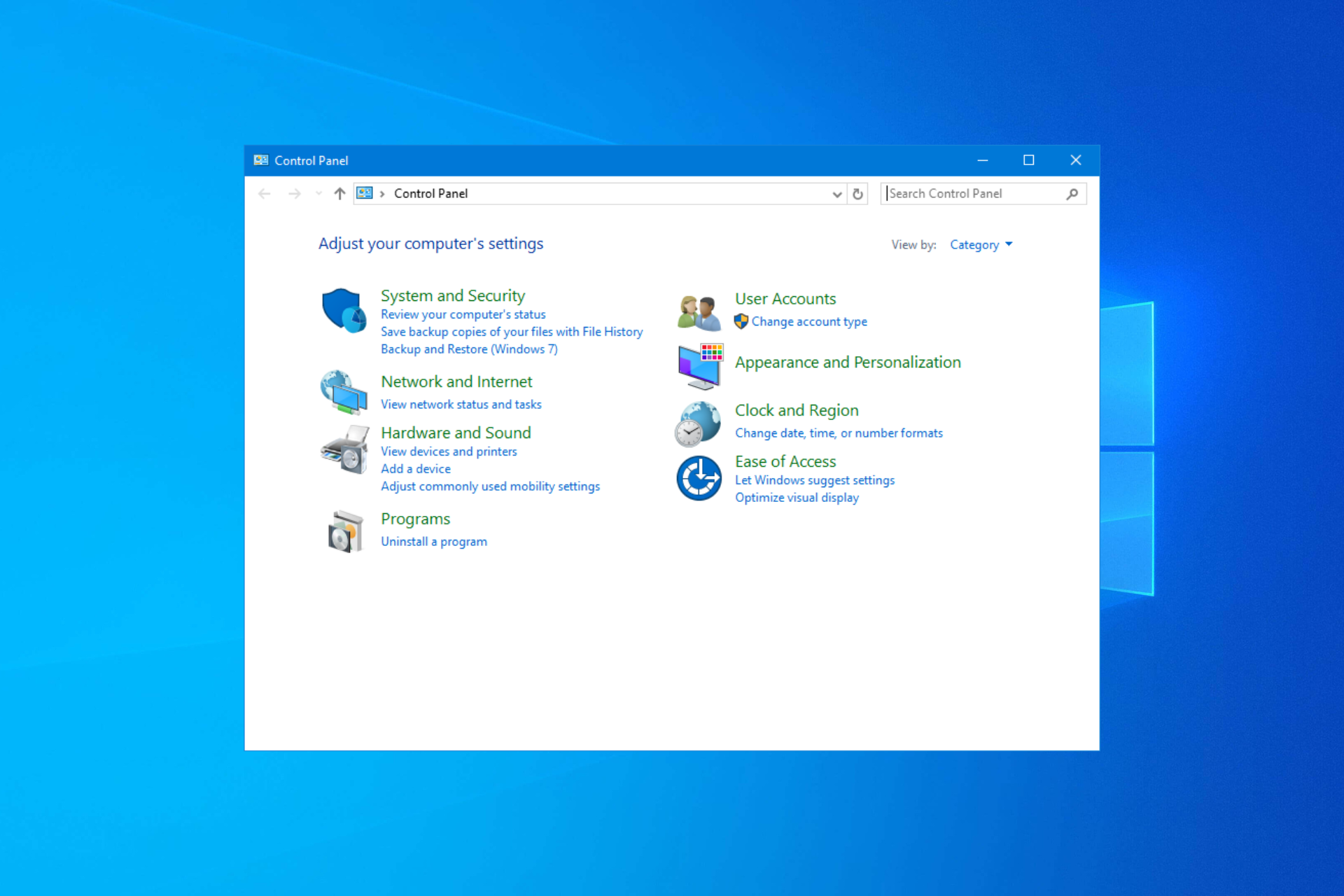Click Uninstall a program
1344x896 pixels.
coord(434,541)
